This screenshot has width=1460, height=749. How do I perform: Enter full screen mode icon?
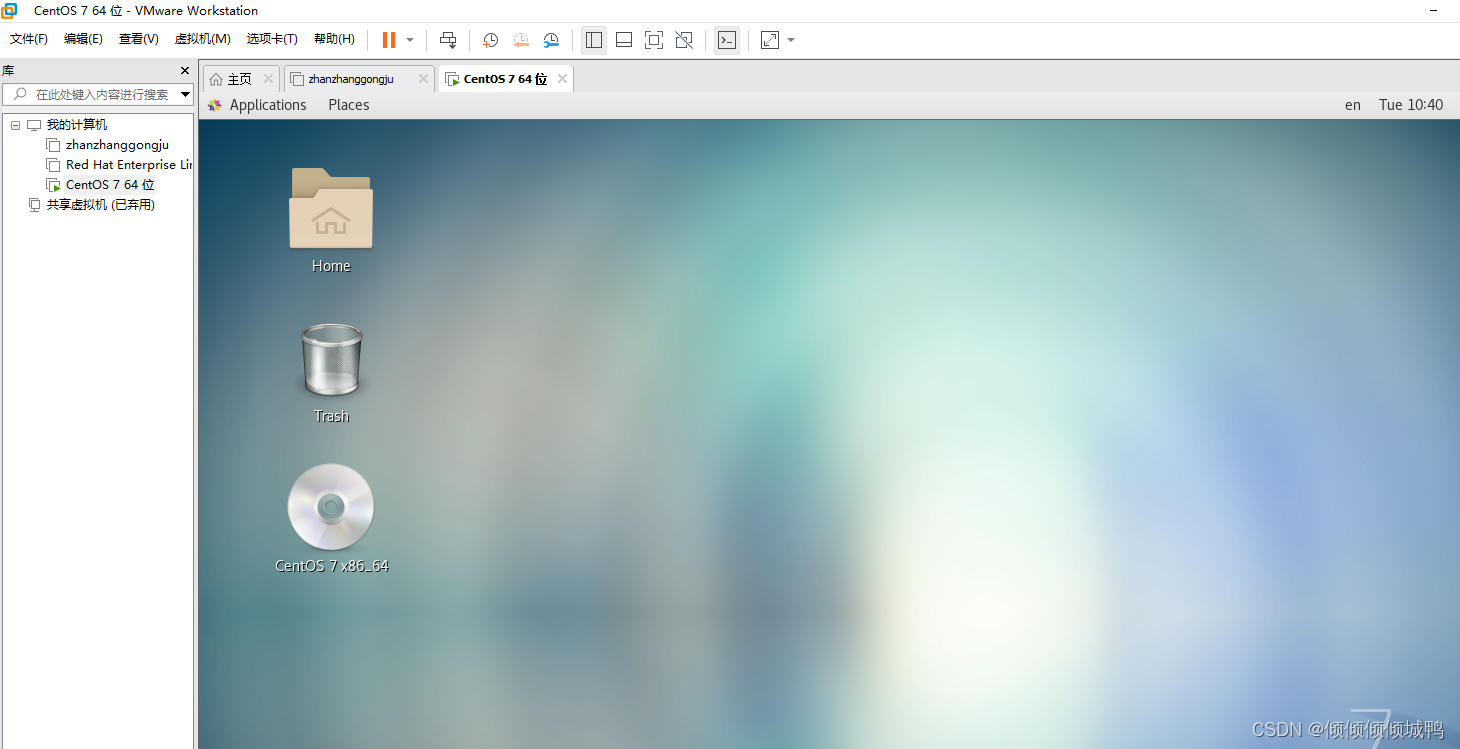(x=654, y=40)
